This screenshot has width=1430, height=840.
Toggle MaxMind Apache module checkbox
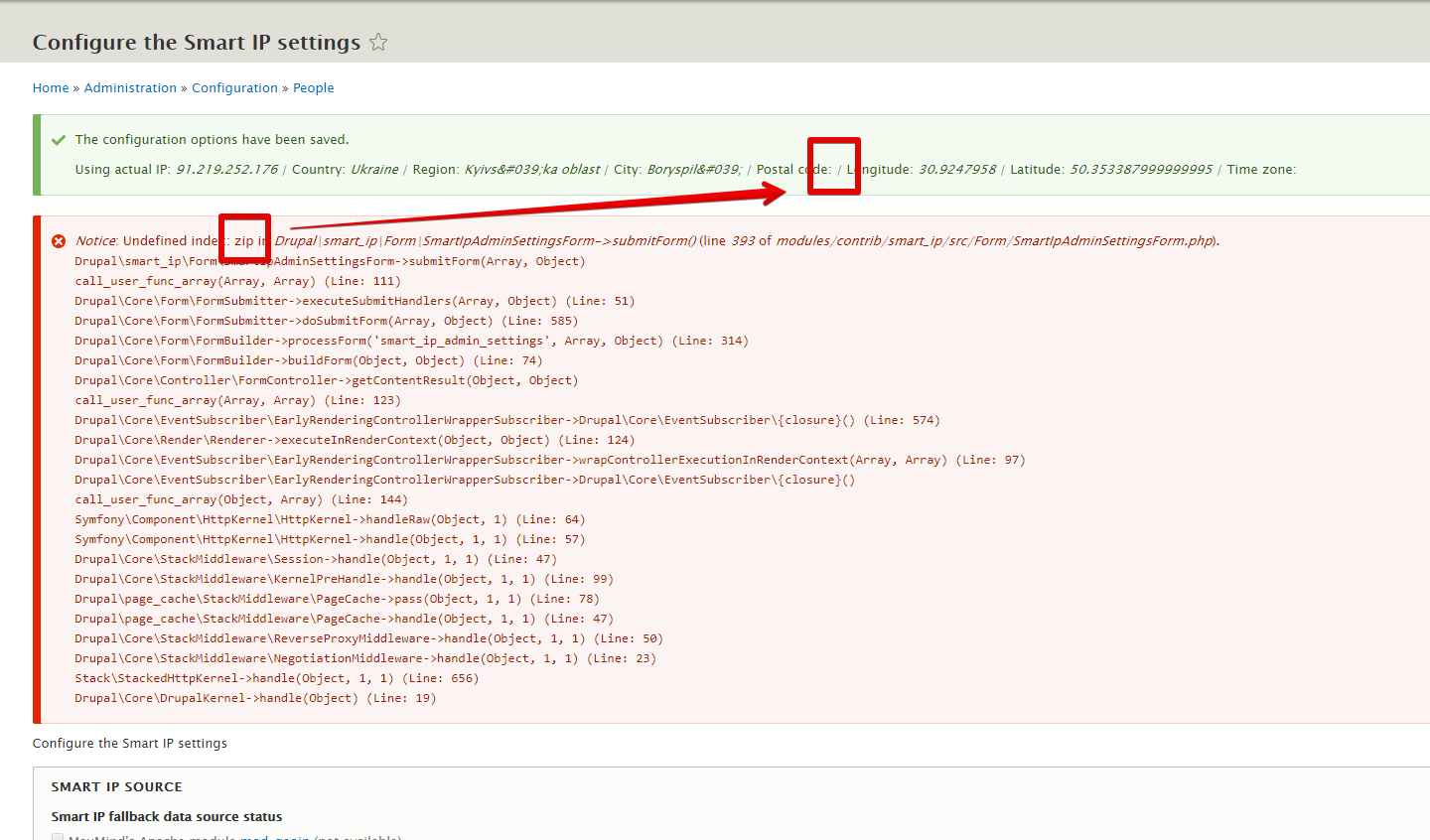pyautogui.click(x=58, y=837)
